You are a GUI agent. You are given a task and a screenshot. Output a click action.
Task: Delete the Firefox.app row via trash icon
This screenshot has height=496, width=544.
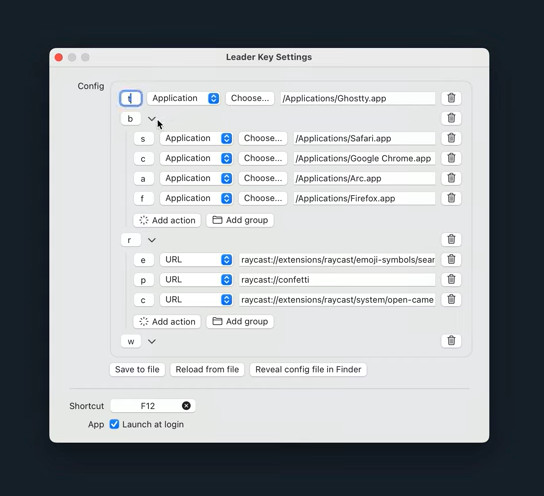[451, 198]
